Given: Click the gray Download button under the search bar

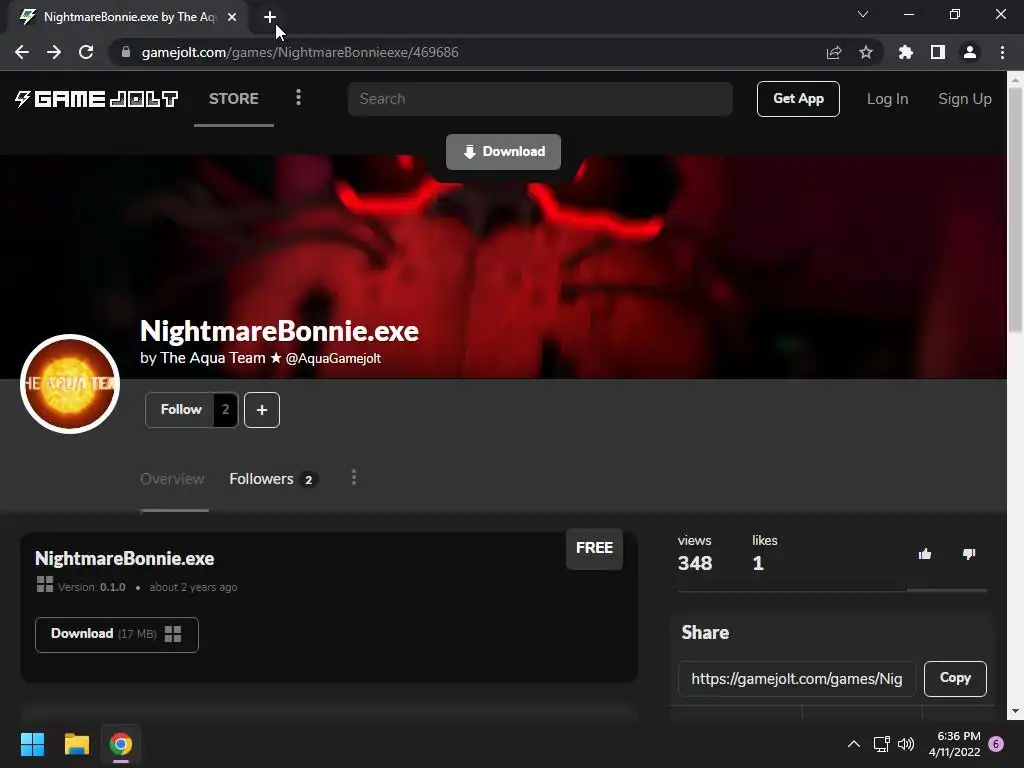Looking at the screenshot, I should click(x=504, y=152).
